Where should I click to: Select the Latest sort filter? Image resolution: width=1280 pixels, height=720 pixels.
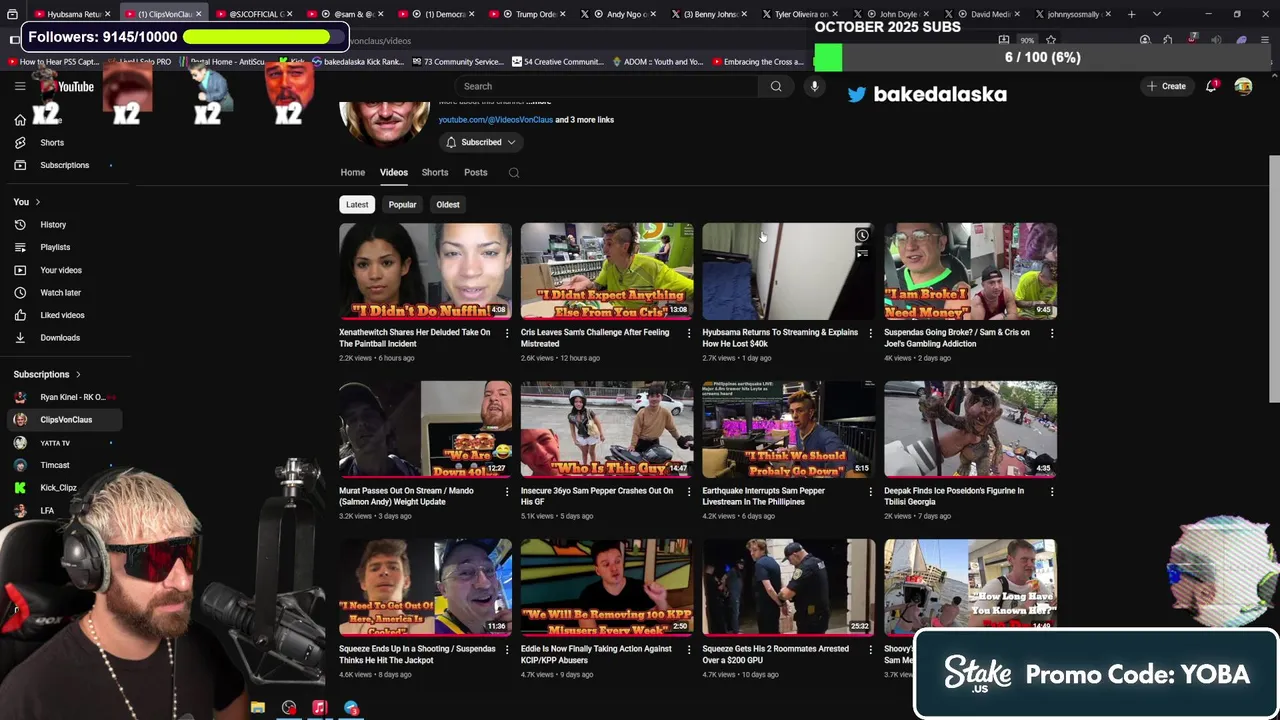click(357, 205)
